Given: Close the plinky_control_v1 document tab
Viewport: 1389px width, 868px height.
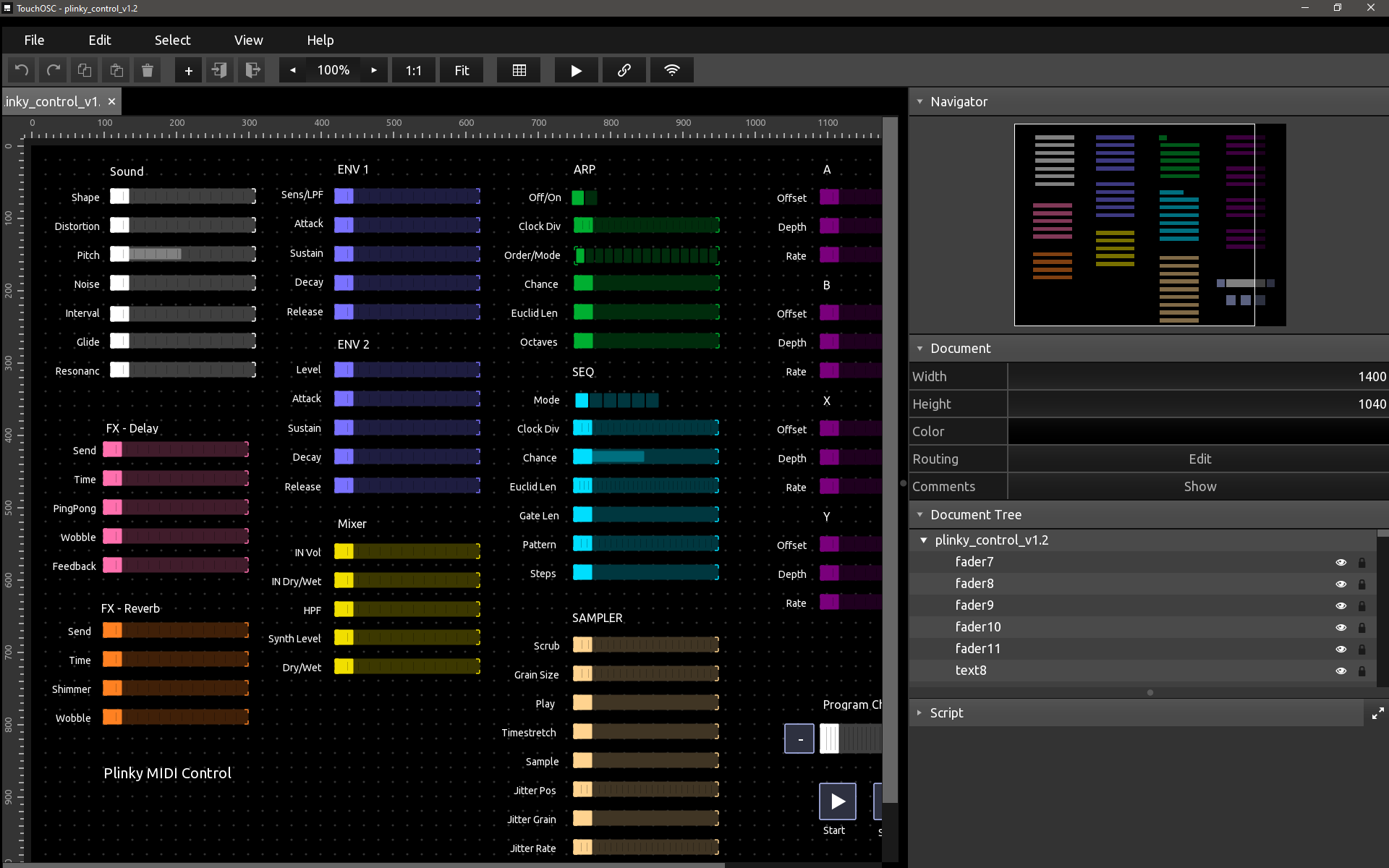Looking at the screenshot, I should (111, 101).
